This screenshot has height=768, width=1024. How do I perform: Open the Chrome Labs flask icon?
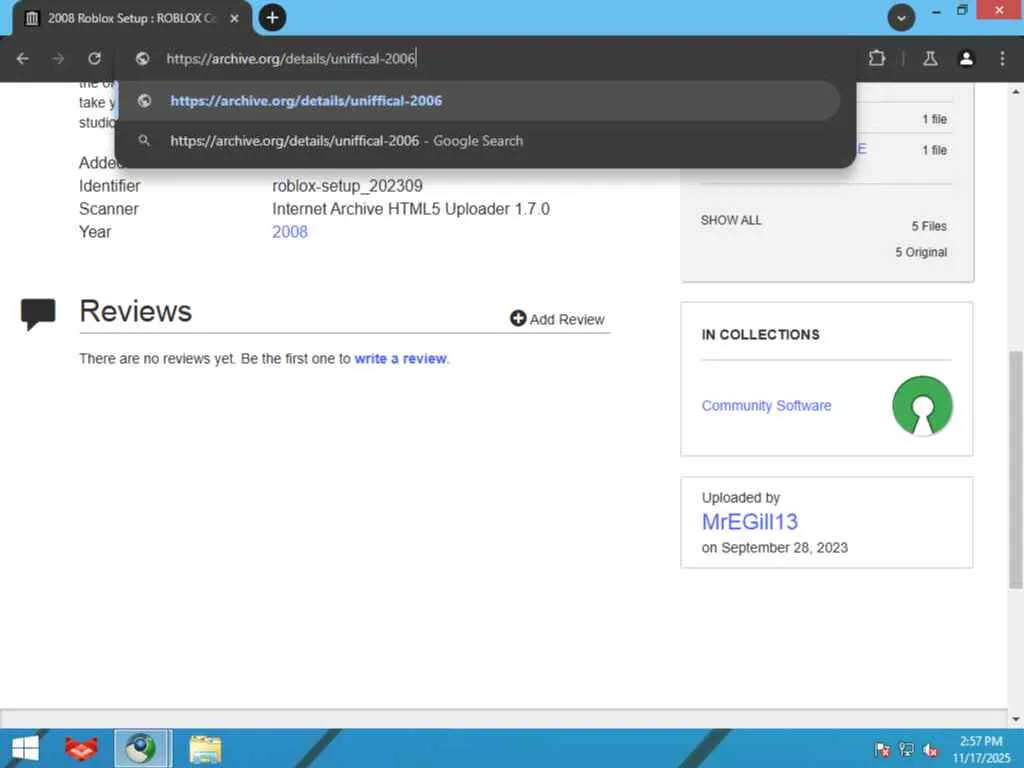click(930, 59)
